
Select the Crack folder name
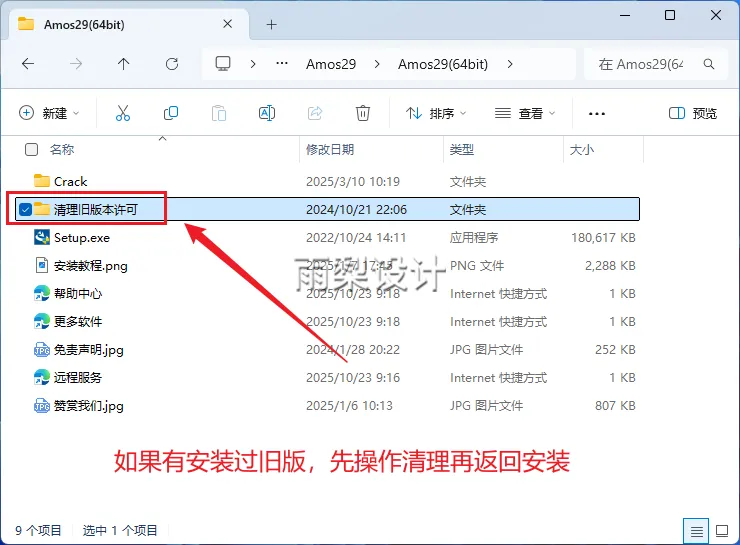70,182
